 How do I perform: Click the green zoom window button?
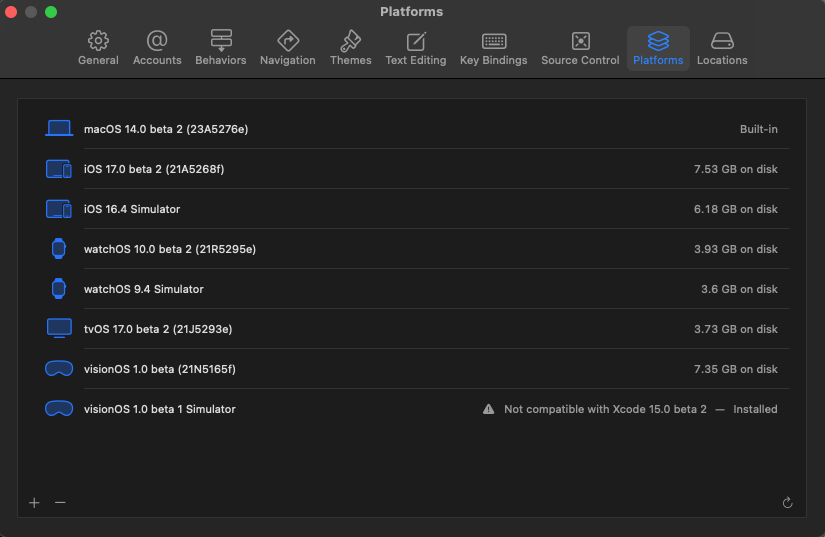tap(51, 12)
